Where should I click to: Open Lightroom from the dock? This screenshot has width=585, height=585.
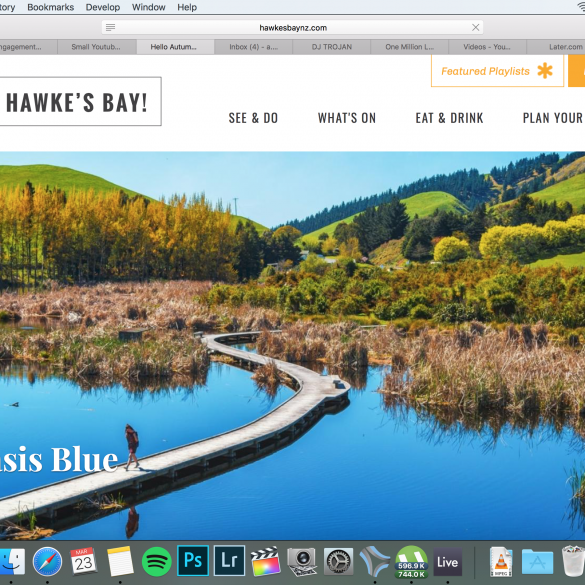pos(229,561)
